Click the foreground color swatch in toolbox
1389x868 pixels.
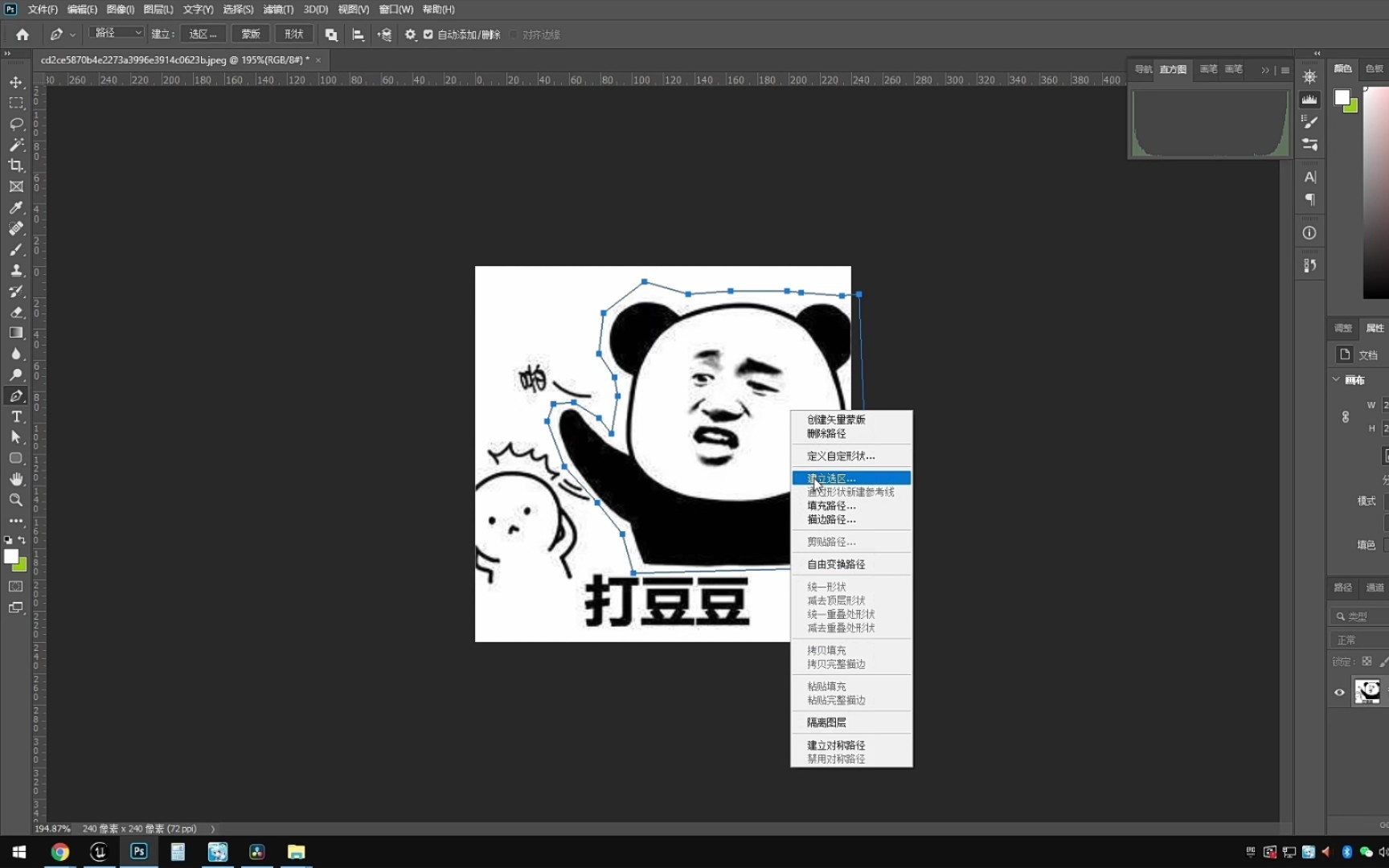coord(10,556)
